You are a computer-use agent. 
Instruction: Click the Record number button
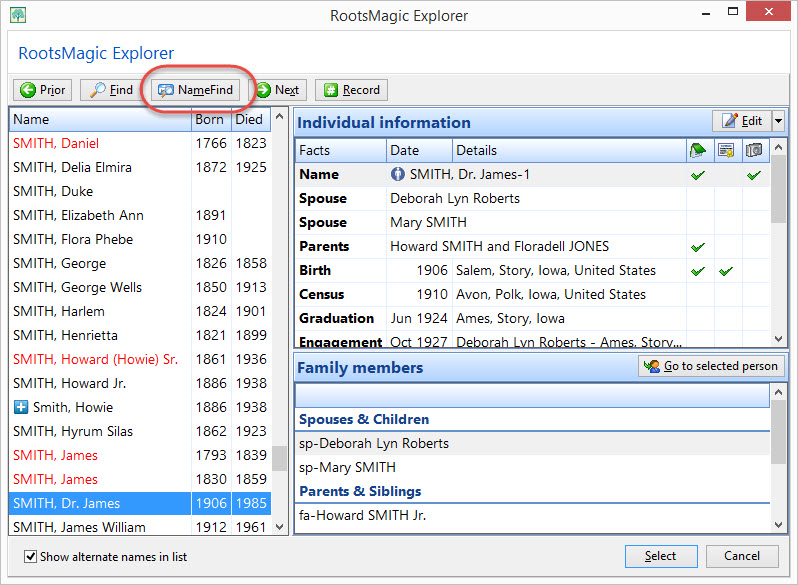point(352,90)
